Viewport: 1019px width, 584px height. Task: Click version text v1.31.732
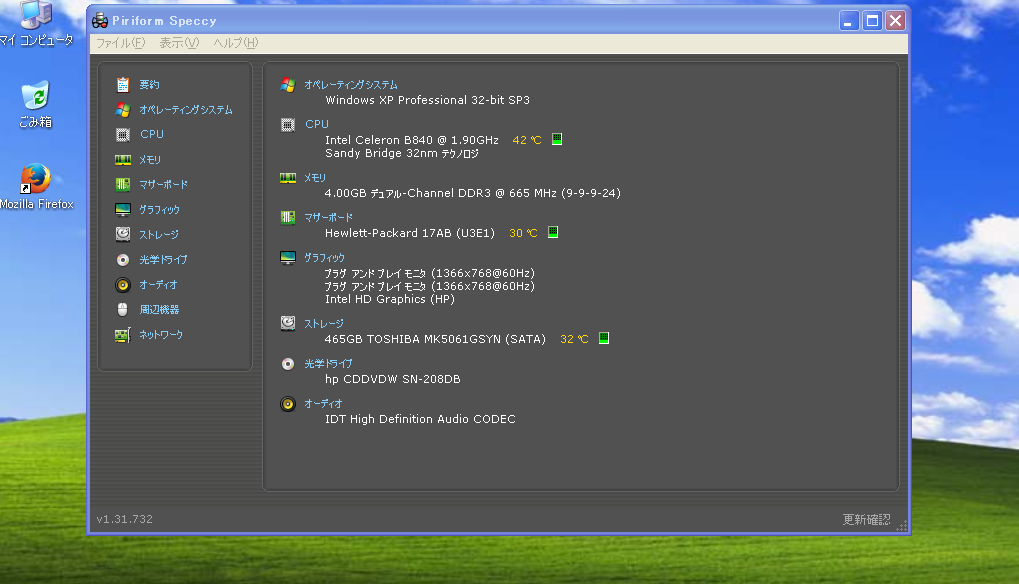(125, 519)
